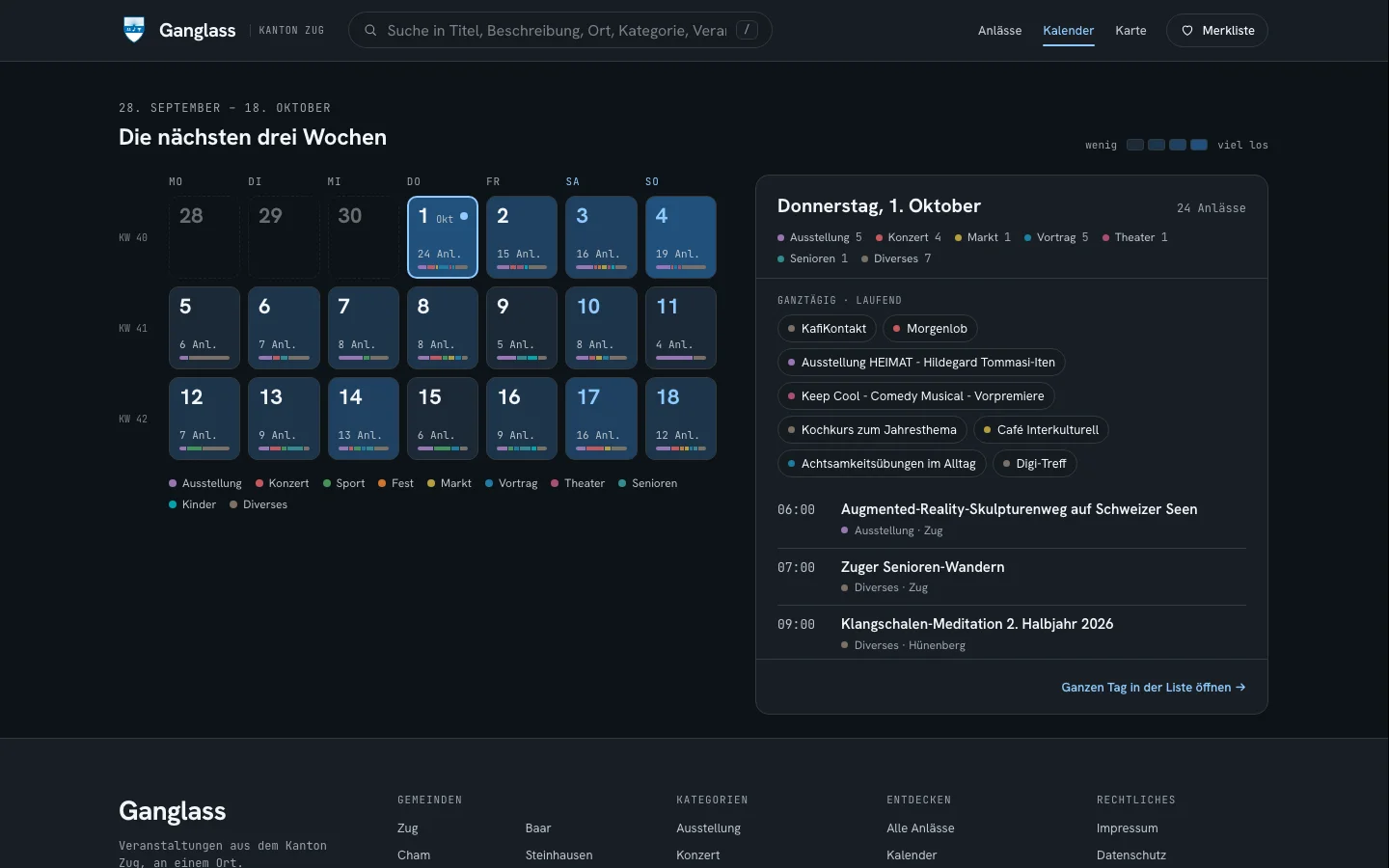Screen dimensions: 1389x868
Task: Click the slash shortcut key badge
Action: pyautogui.click(x=747, y=30)
